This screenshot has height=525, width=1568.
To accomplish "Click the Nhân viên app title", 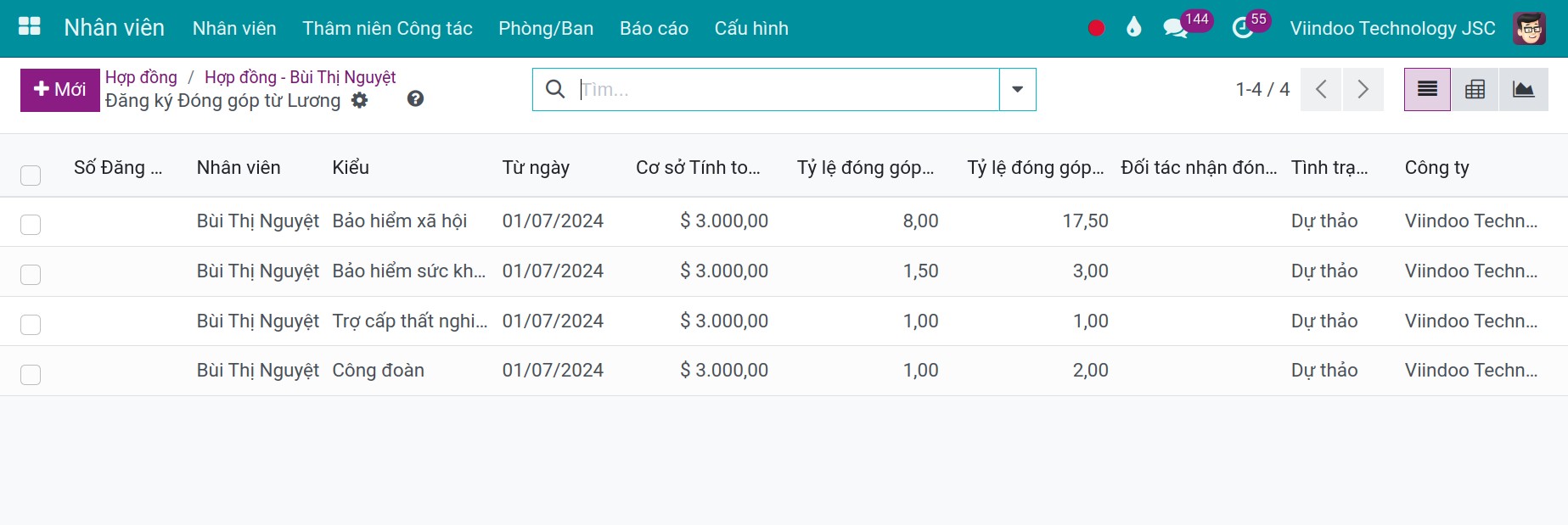I will (x=115, y=27).
